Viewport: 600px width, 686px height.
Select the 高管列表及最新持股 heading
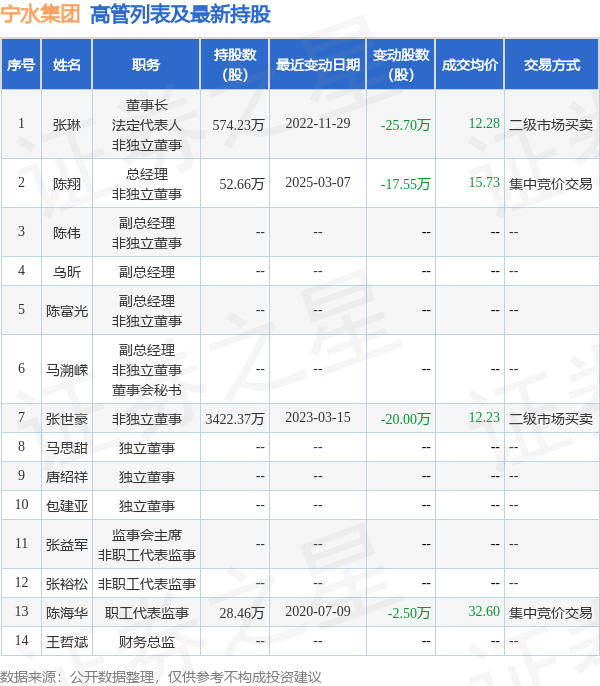pyautogui.click(x=180, y=14)
